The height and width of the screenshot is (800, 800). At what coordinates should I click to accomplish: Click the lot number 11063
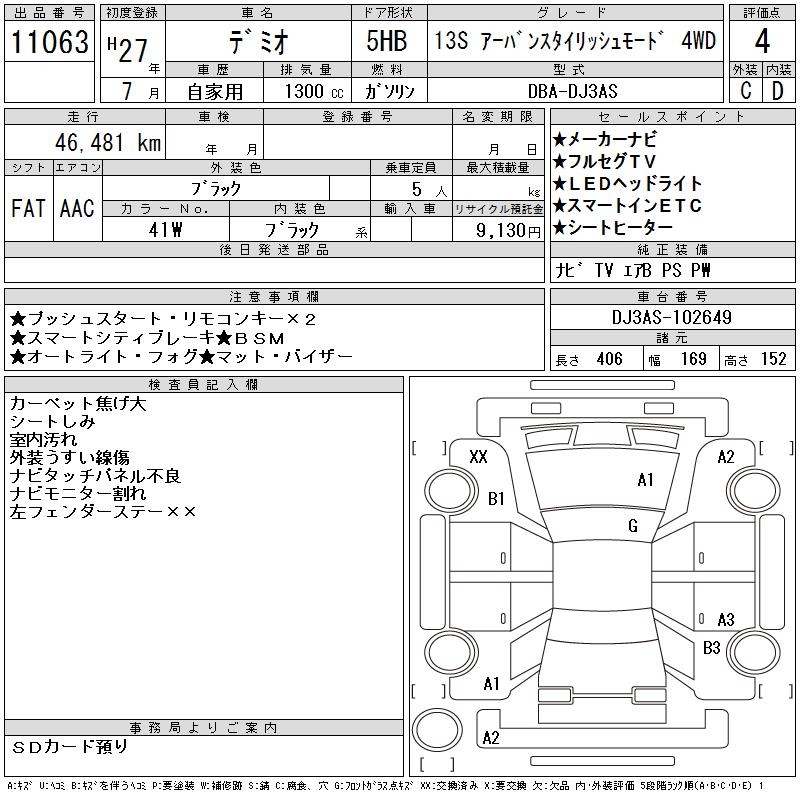(x=49, y=42)
